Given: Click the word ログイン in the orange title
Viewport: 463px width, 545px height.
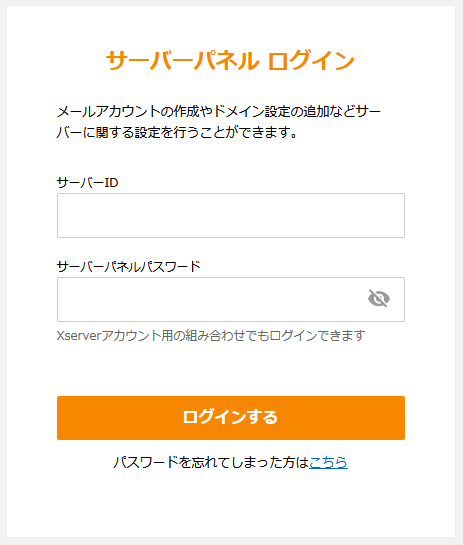Looking at the screenshot, I should 311,60.
